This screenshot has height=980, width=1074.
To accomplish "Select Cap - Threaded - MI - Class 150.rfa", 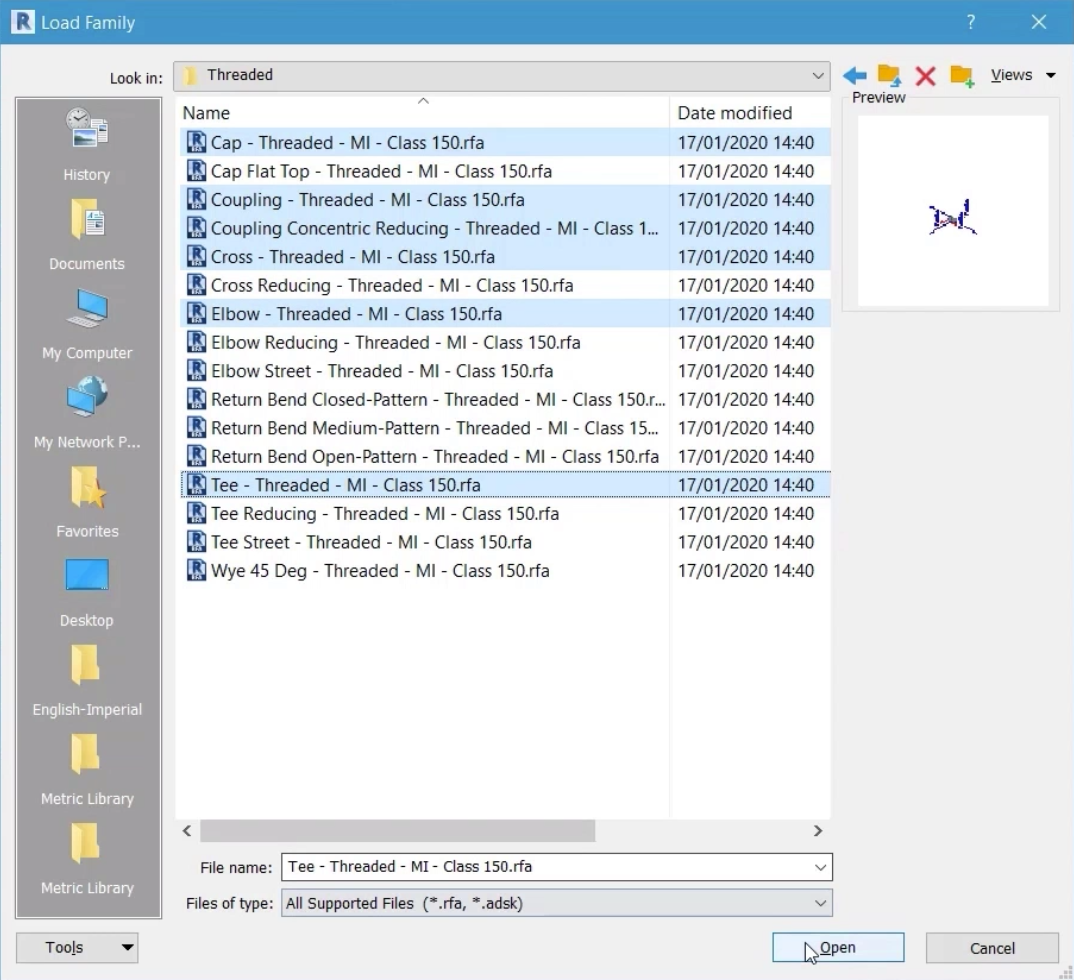I will (x=505, y=142).
